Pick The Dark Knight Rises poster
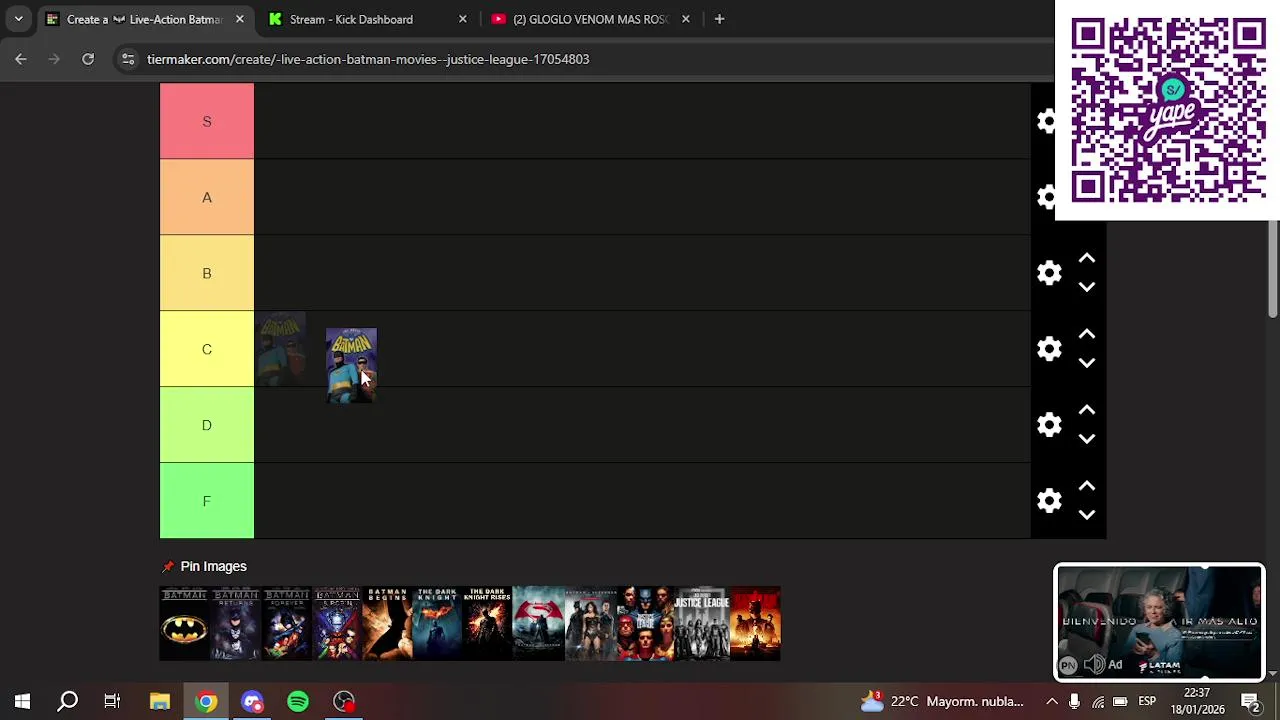This screenshot has width=1280, height=720. click(x=487, y=624)
